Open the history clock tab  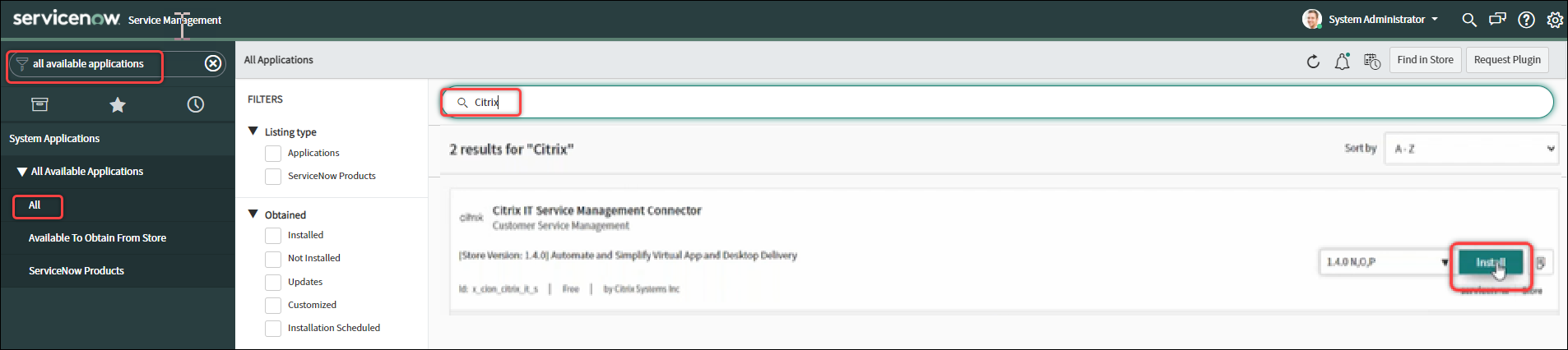pyautogui.click(x=195, y=104)
